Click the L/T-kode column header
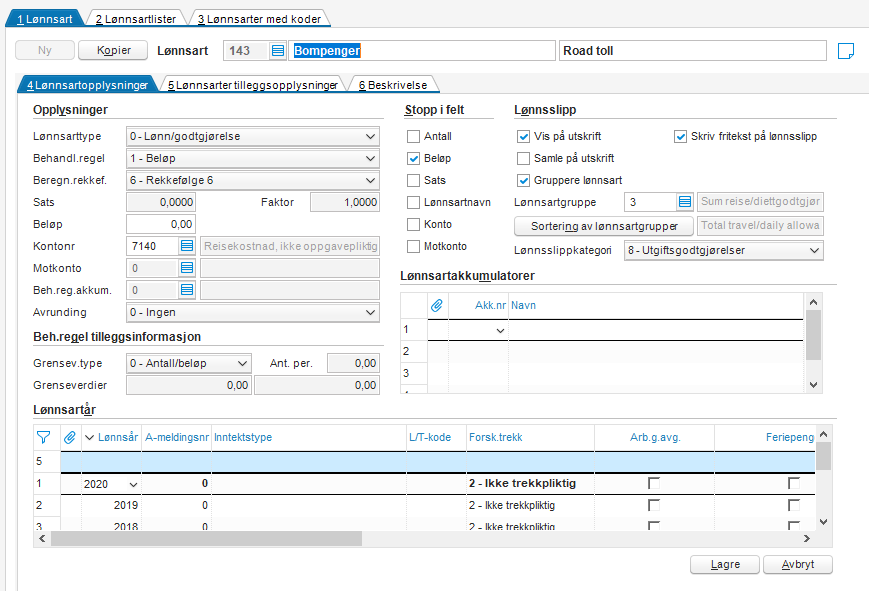This screenshot has width=869, height=591. point(436,437)
